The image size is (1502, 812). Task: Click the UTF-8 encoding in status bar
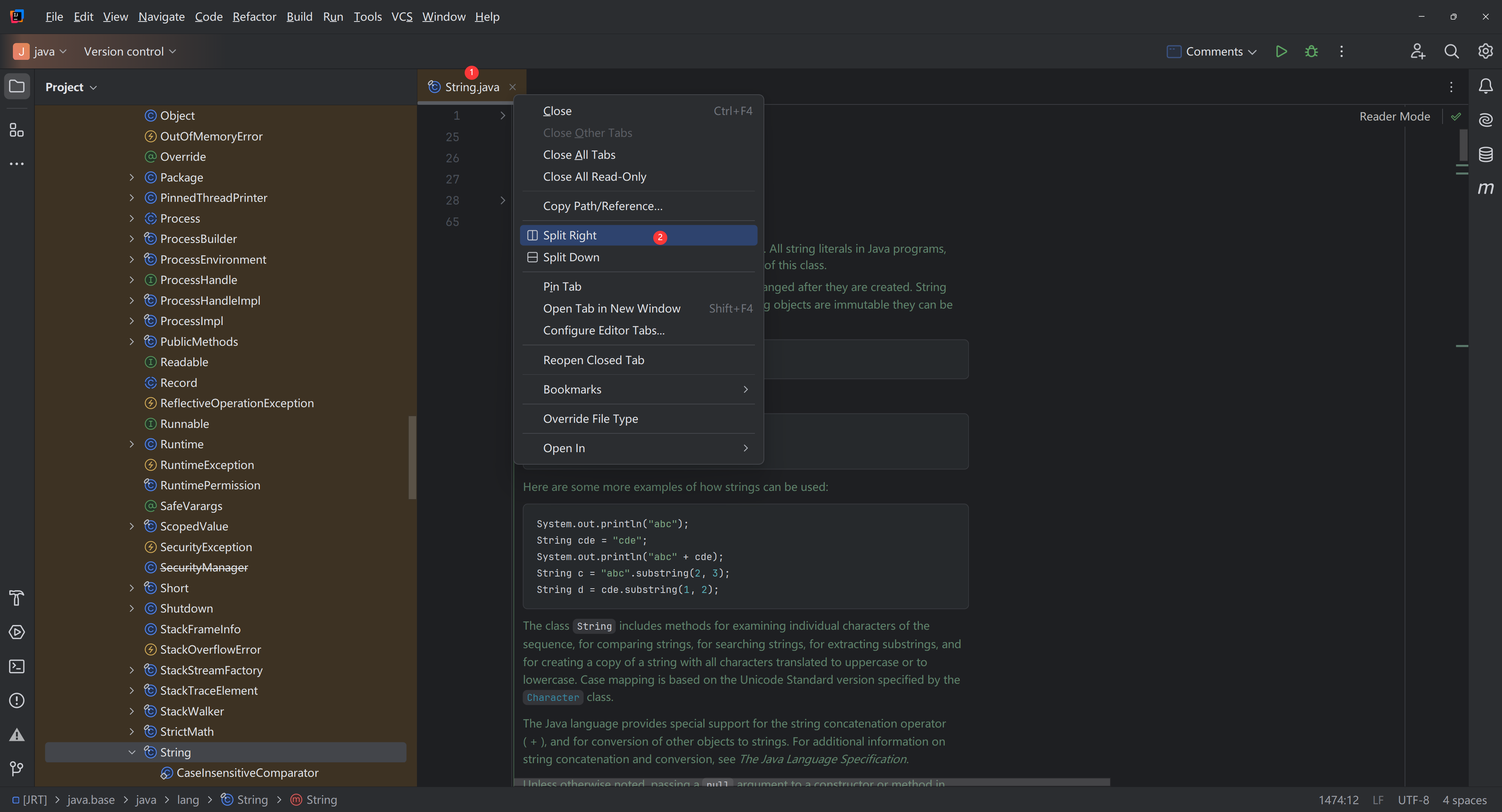click(x=1413, y=800)
